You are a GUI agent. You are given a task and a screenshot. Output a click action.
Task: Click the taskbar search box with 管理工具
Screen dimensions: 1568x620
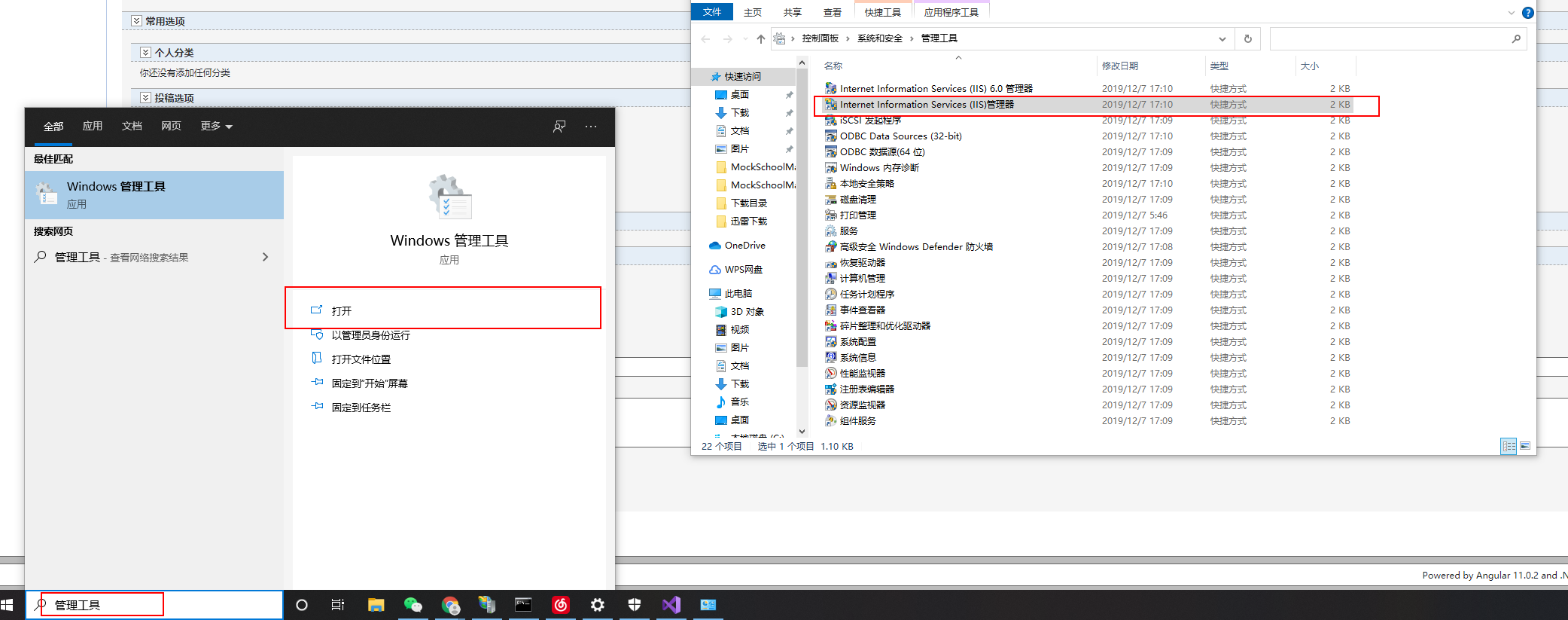(x=155, y=605)
